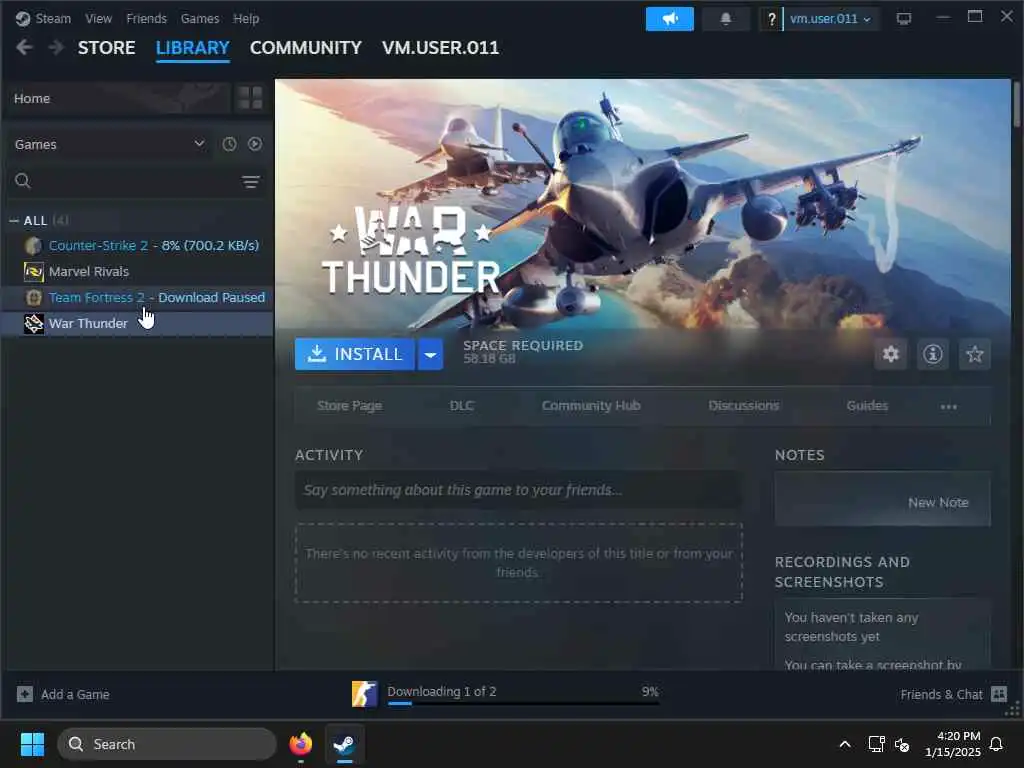Focus the library search field

[x=136, y=182]
